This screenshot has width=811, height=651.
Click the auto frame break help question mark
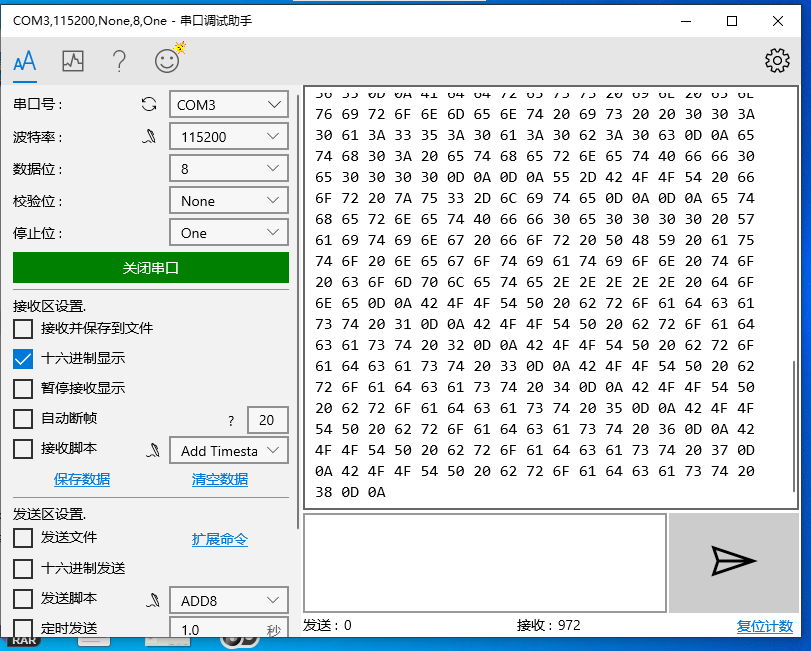231,421
